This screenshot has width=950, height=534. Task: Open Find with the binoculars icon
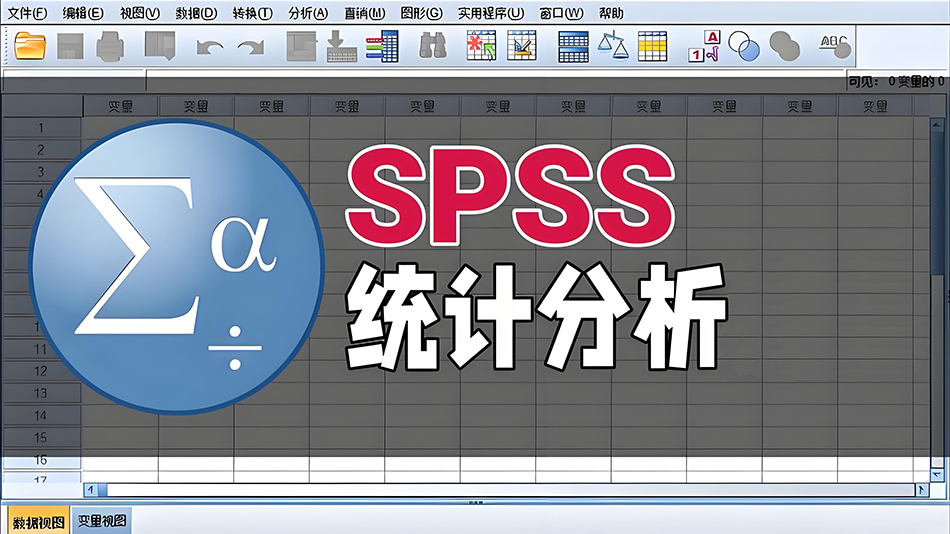coord(433,46)
